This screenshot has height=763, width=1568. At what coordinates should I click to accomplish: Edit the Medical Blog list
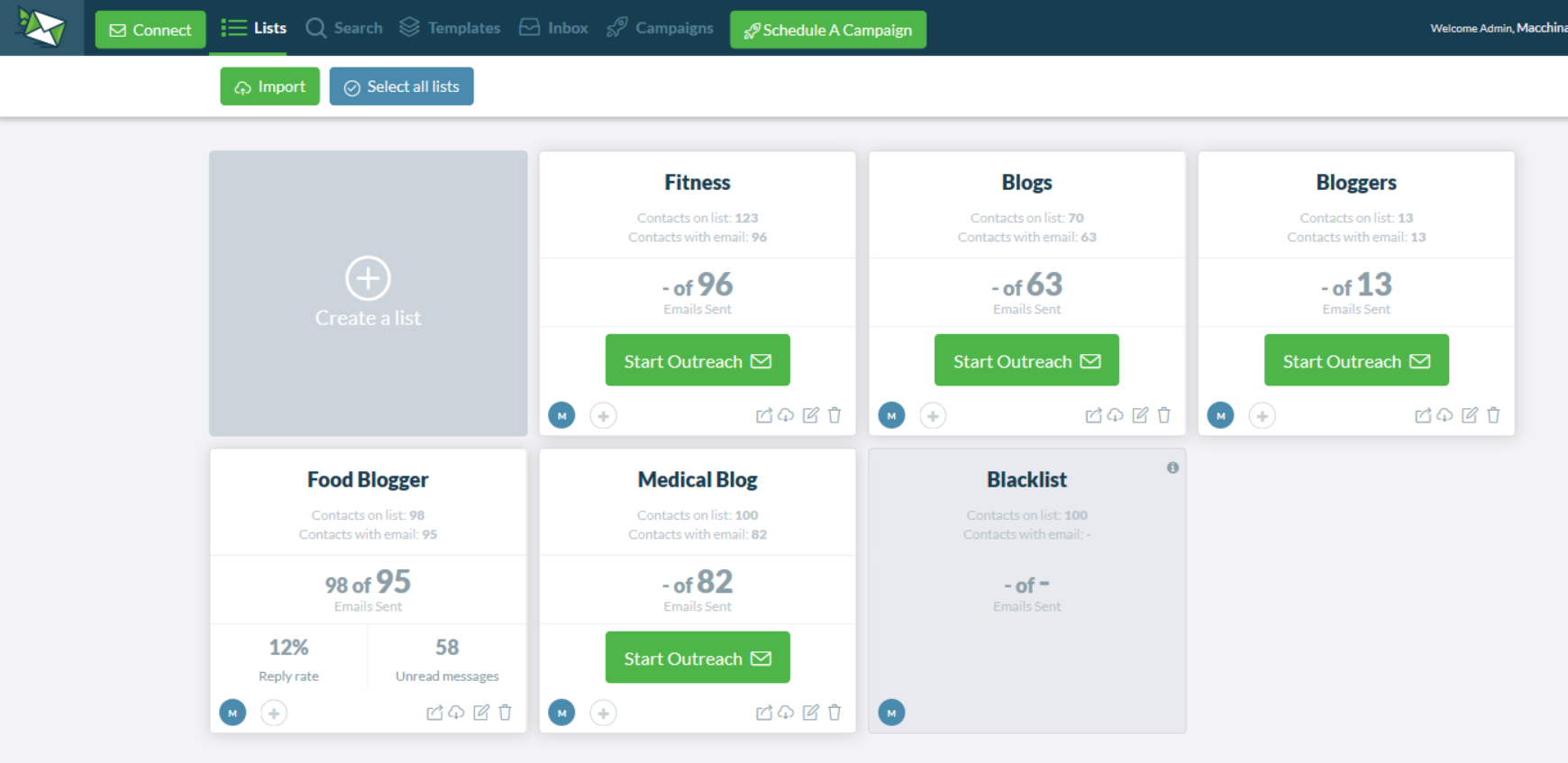click(811, 713)
